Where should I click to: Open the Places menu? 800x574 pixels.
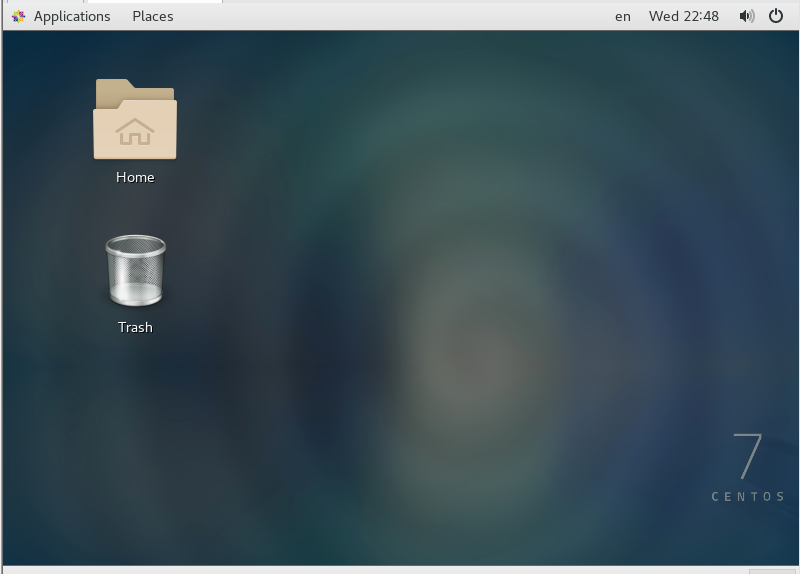pos(152,16)
